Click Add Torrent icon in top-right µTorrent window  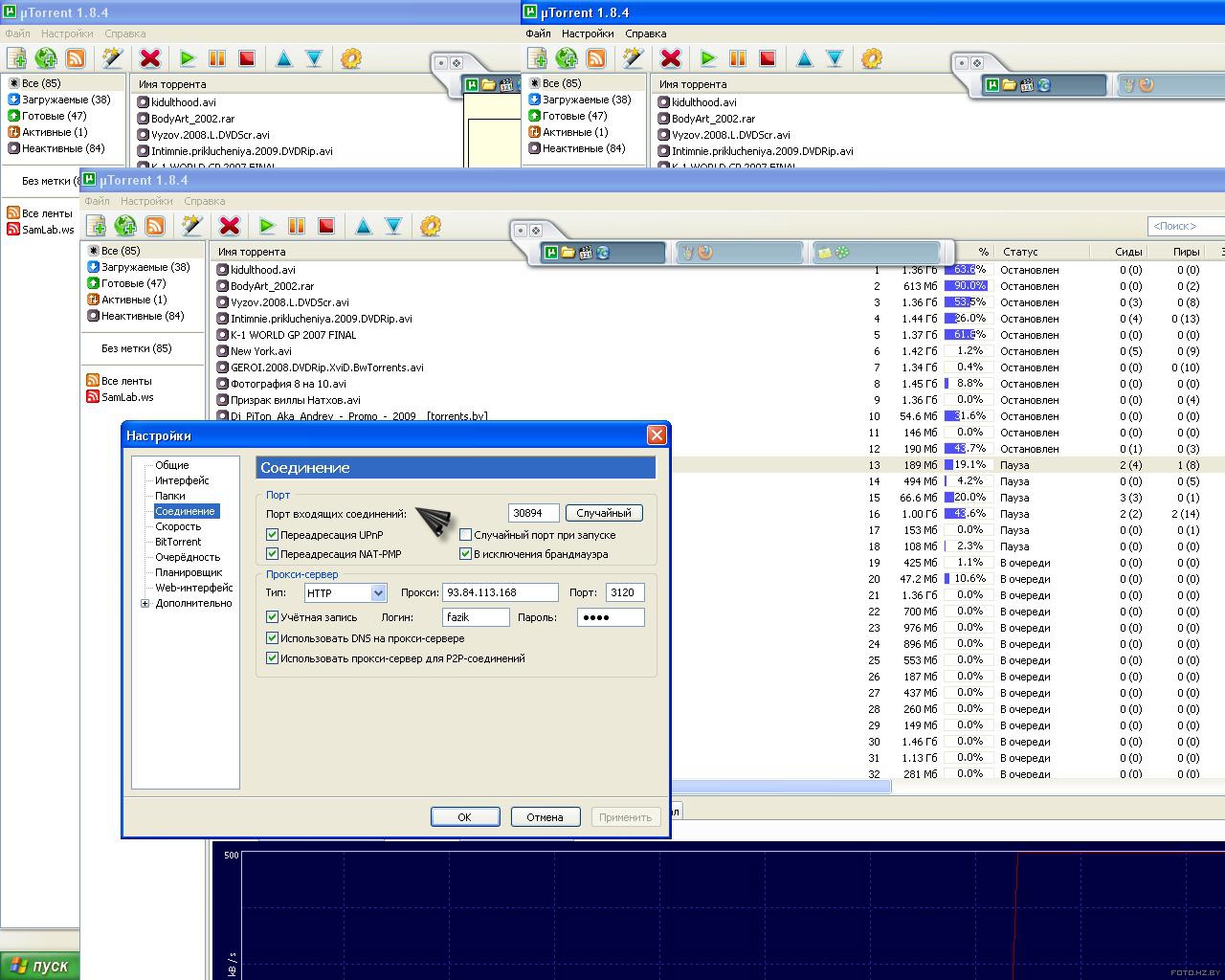[537, 58]
